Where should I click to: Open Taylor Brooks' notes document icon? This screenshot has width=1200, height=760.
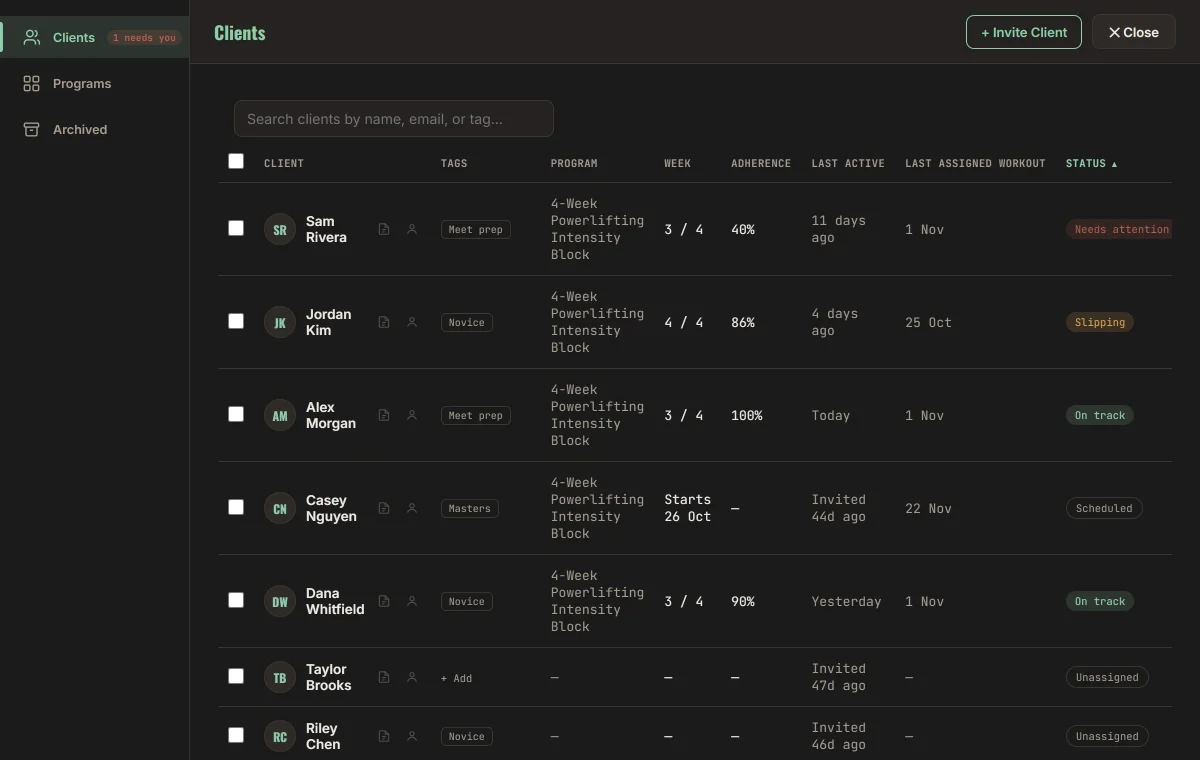[x=384, y=677]
